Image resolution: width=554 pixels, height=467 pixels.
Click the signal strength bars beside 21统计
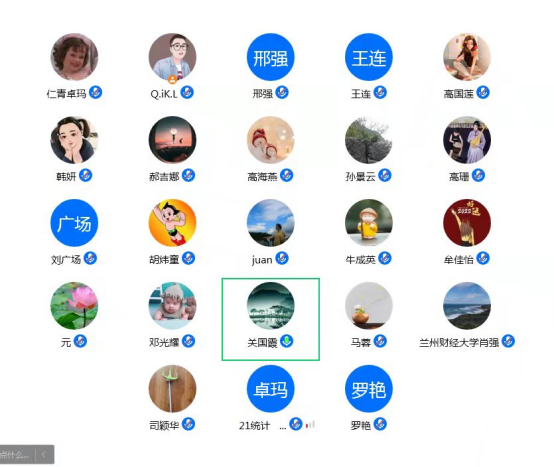311,424
